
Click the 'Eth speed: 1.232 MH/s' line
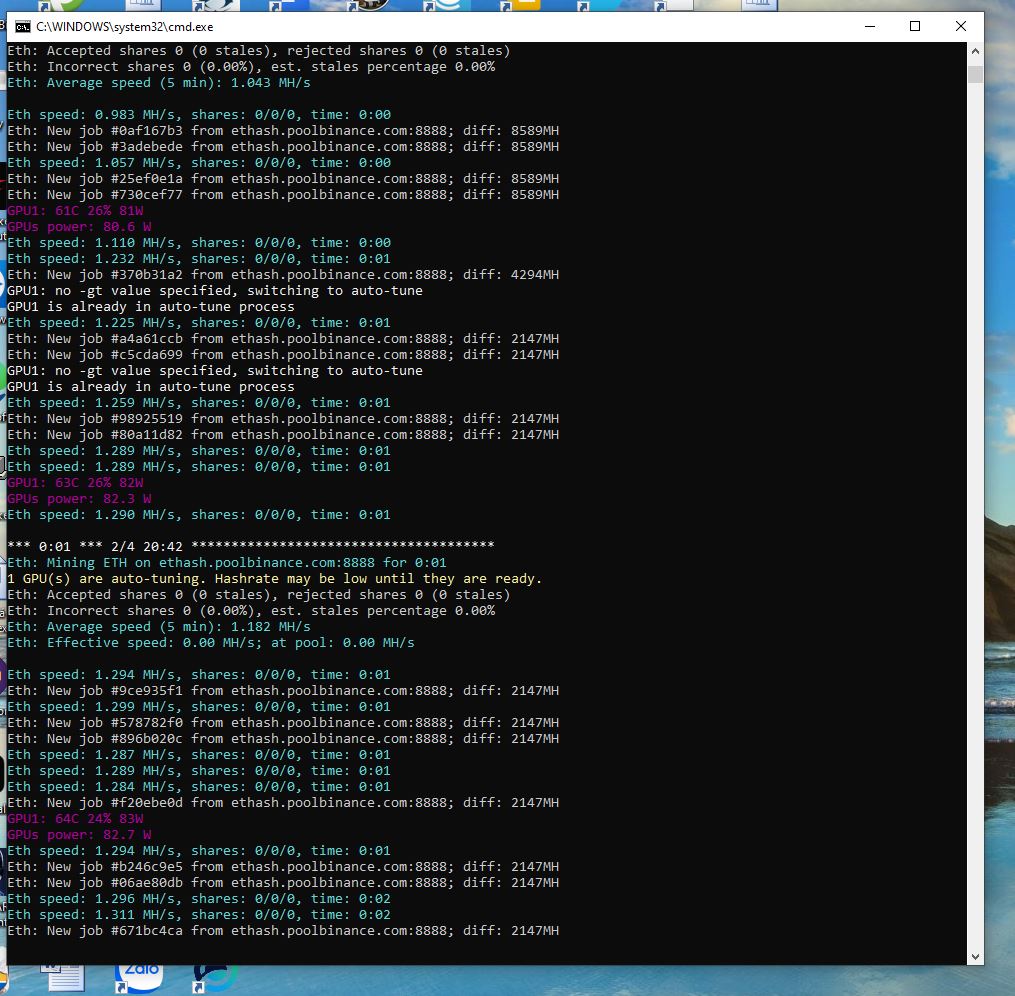pyautogui.click(x=199, y=259)
